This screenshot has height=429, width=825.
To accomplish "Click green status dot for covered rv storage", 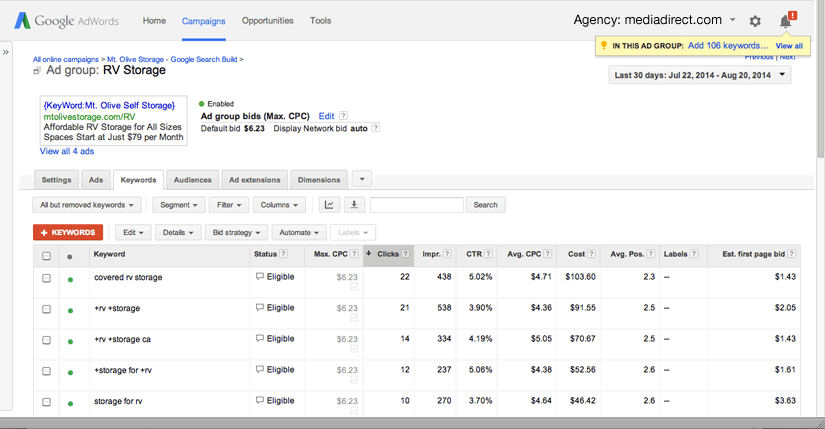I will [70, 280].
